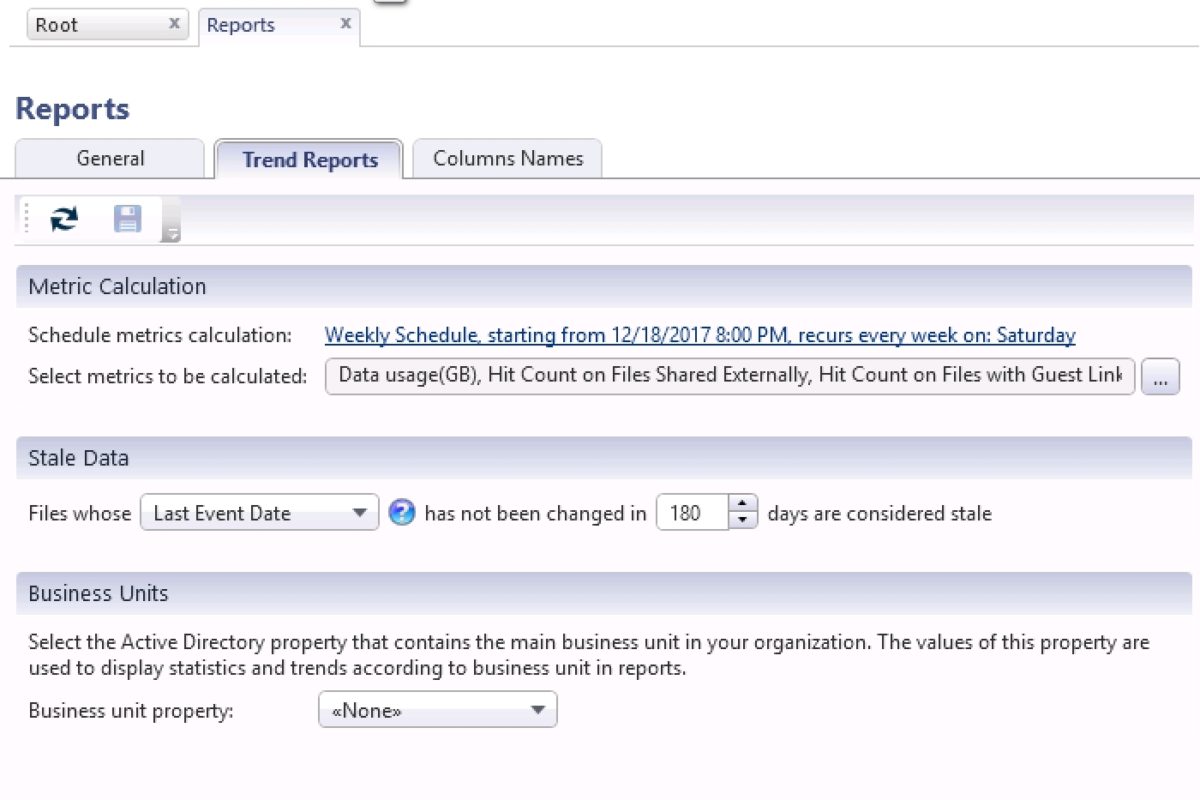The height and width of the screenshot is (800, 1200).
Task: Select the Trend Reports tab
Action: tap(308, 159)
